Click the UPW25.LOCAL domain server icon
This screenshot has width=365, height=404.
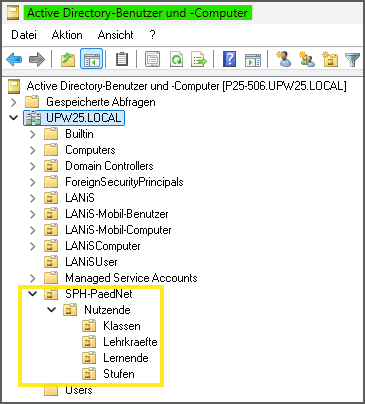pos(33,118)
